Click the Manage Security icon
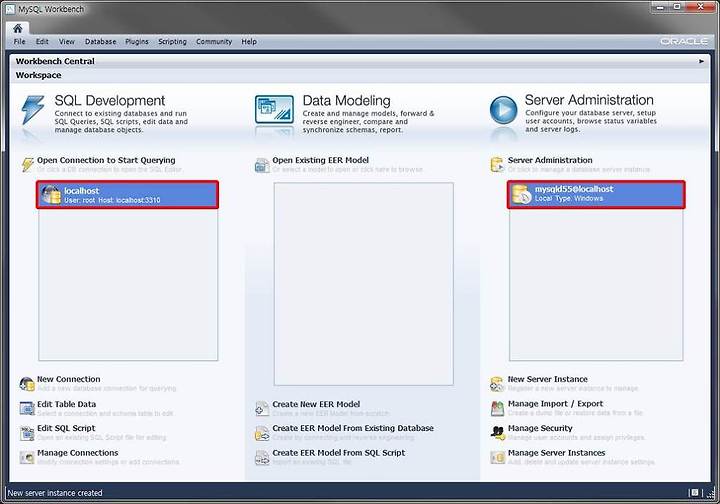The height and width of the screenshot is (504, 720). click(x=497, y=432)
